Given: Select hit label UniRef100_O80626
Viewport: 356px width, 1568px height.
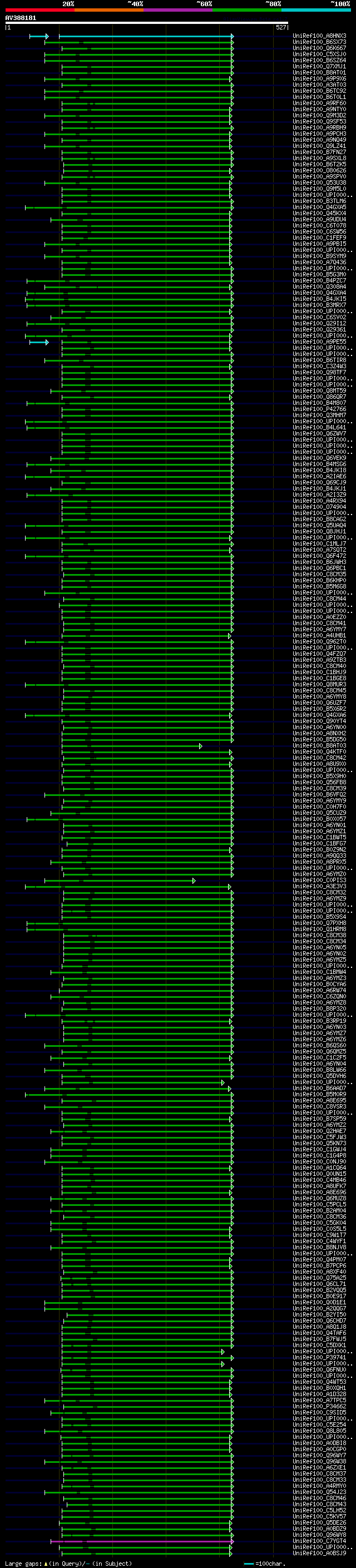Looking at the screenshot, I should coord(319,170).
